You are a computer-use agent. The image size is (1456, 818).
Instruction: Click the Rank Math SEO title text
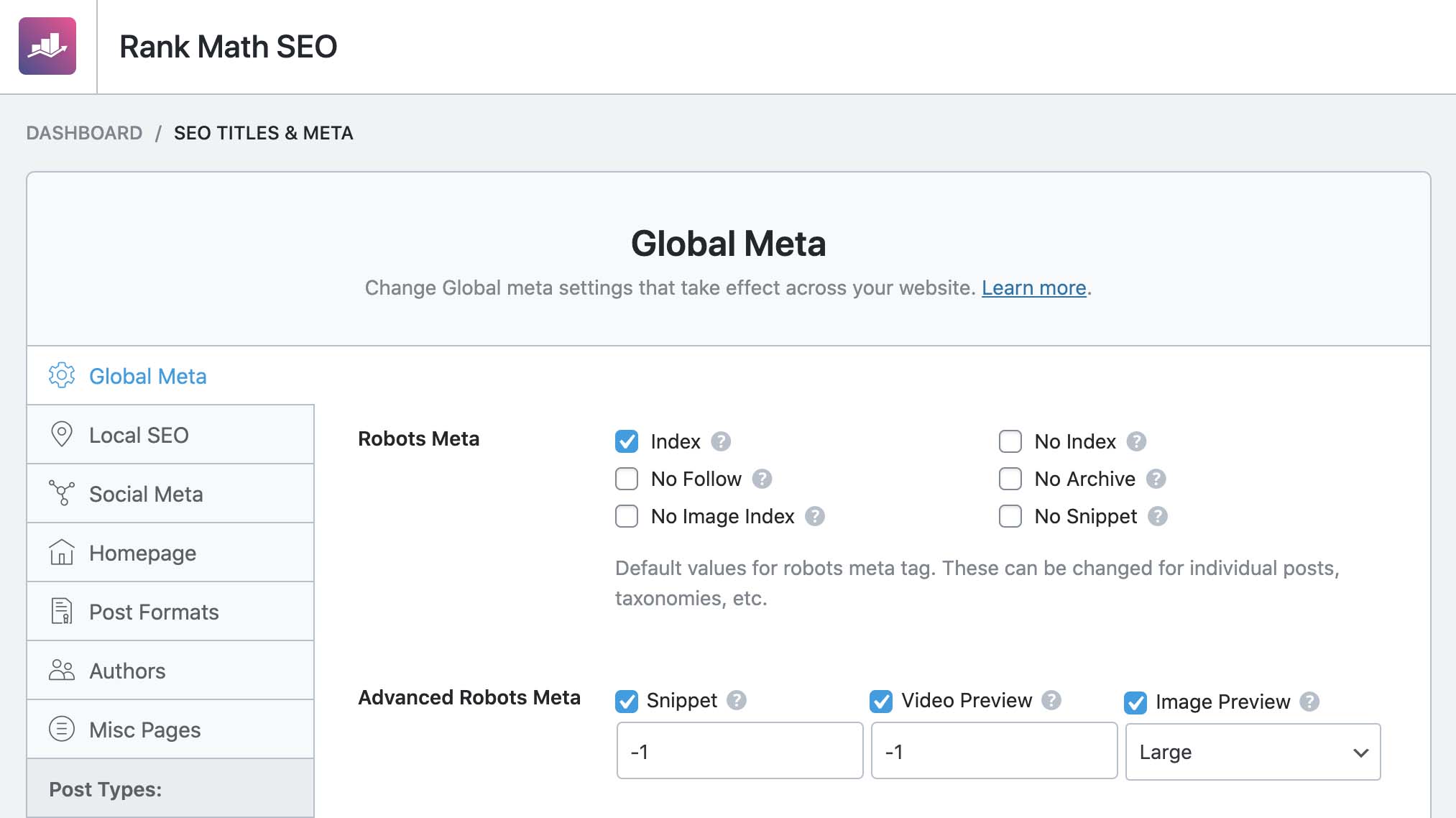(228, 47)
